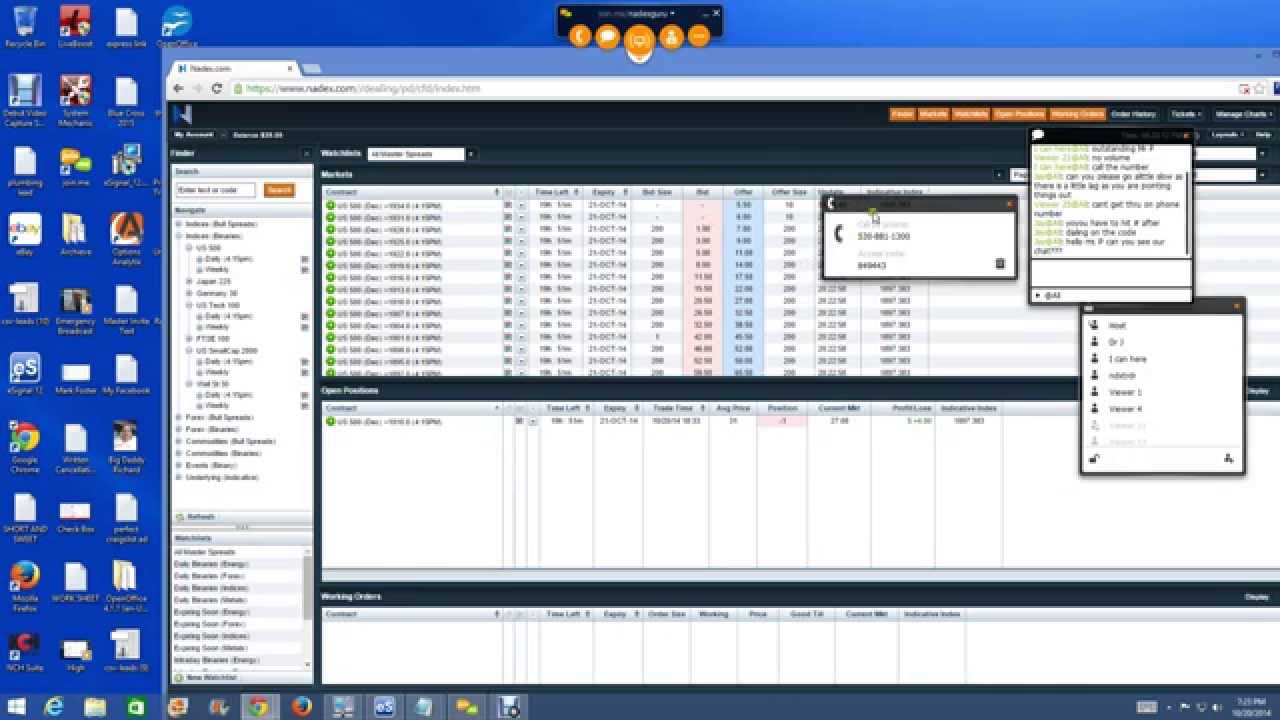Screen dimensions: 1280x720
Task: Click the trash icon in call popup
Action: 1000,264
